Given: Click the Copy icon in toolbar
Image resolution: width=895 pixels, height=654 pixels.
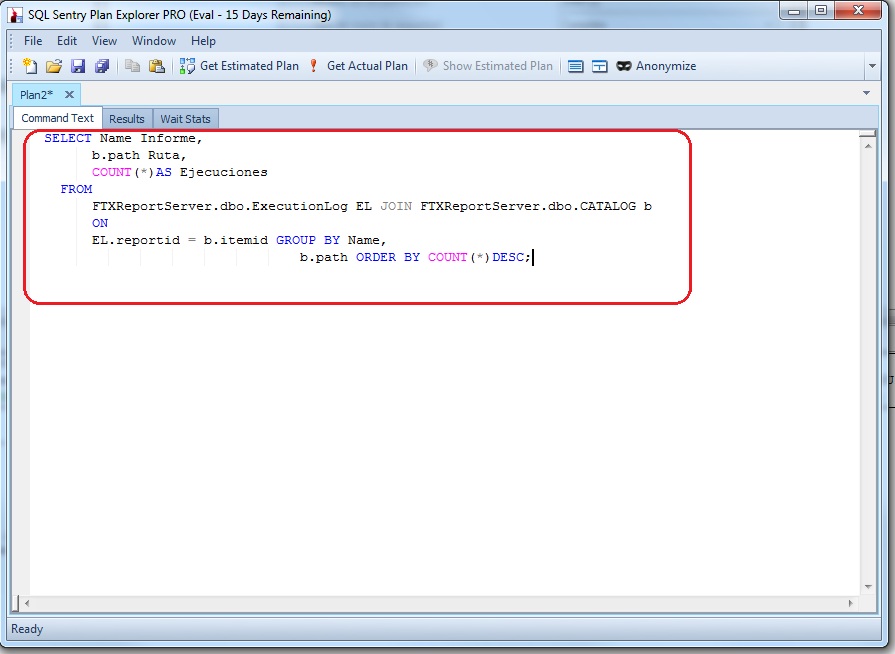Looking at the screenshot, I should point(133,66).
